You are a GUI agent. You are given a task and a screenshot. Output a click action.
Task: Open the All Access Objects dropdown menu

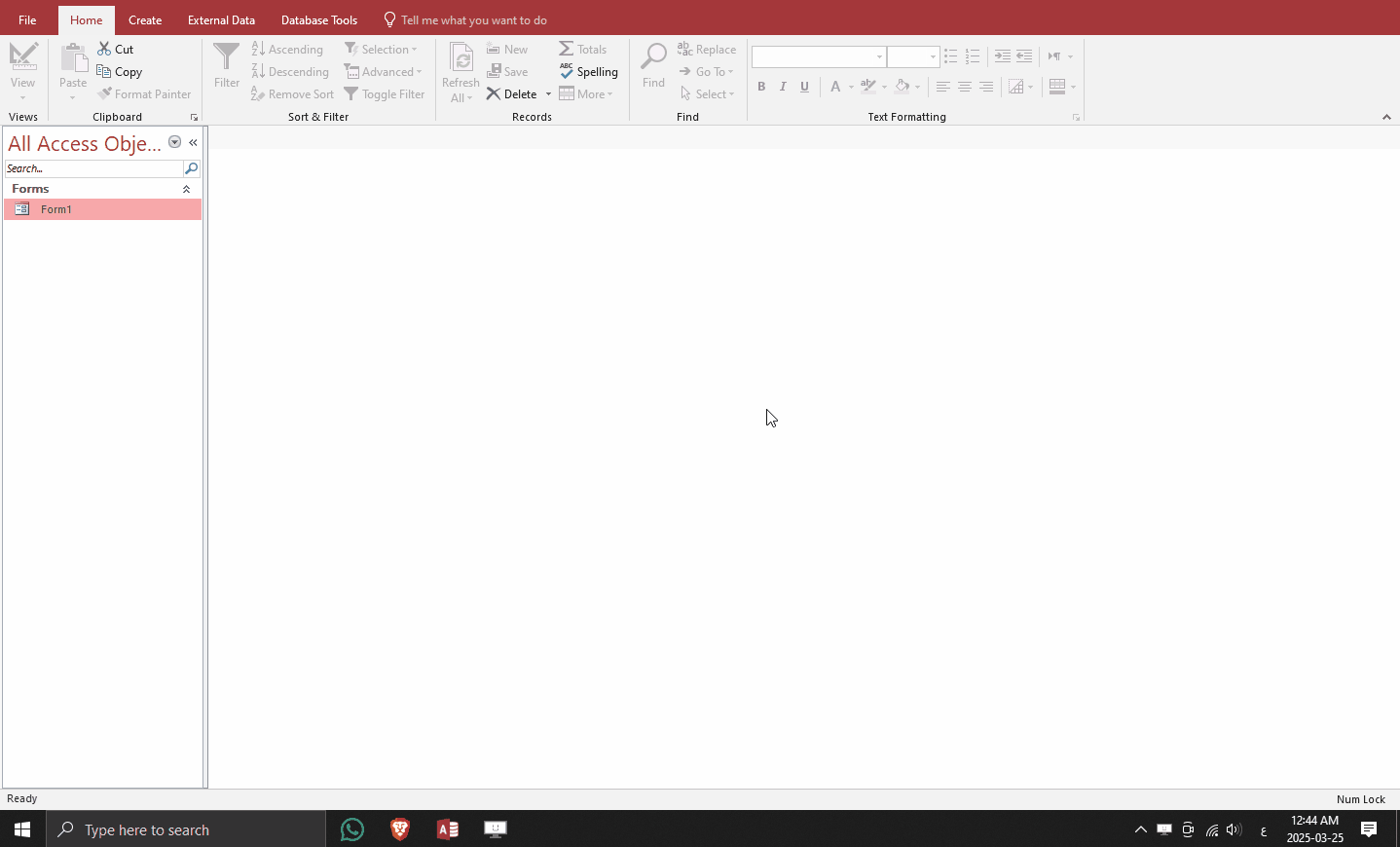click(175, 142)
